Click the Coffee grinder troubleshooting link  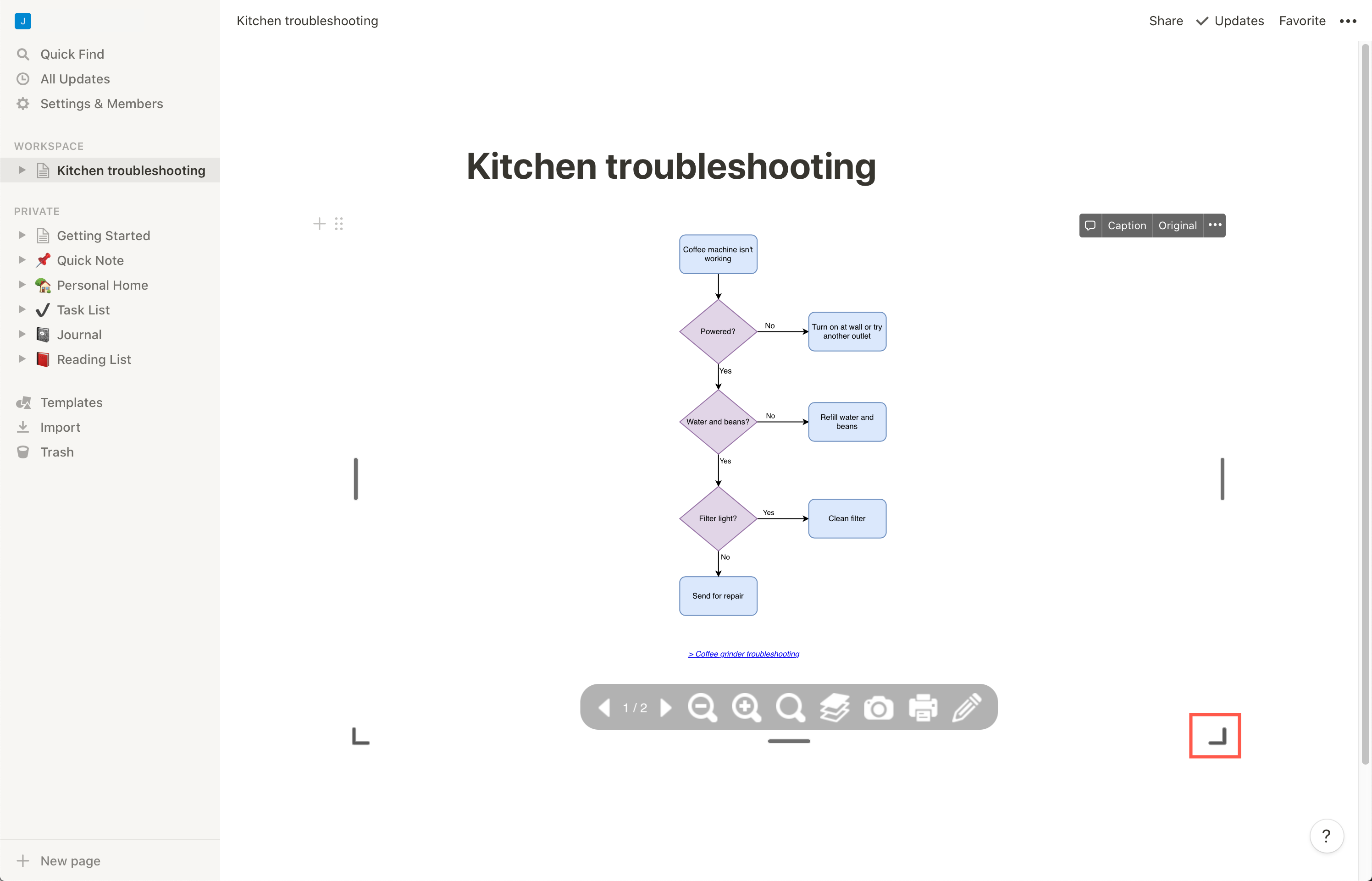pyautogui.click(x=743, y=654)
